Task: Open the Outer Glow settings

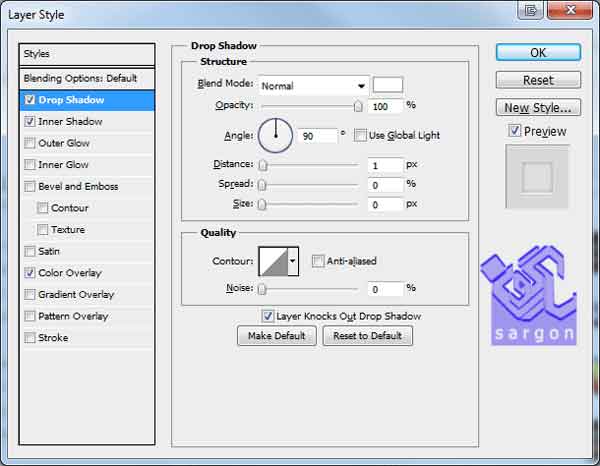Action: [x=64, y=143]
